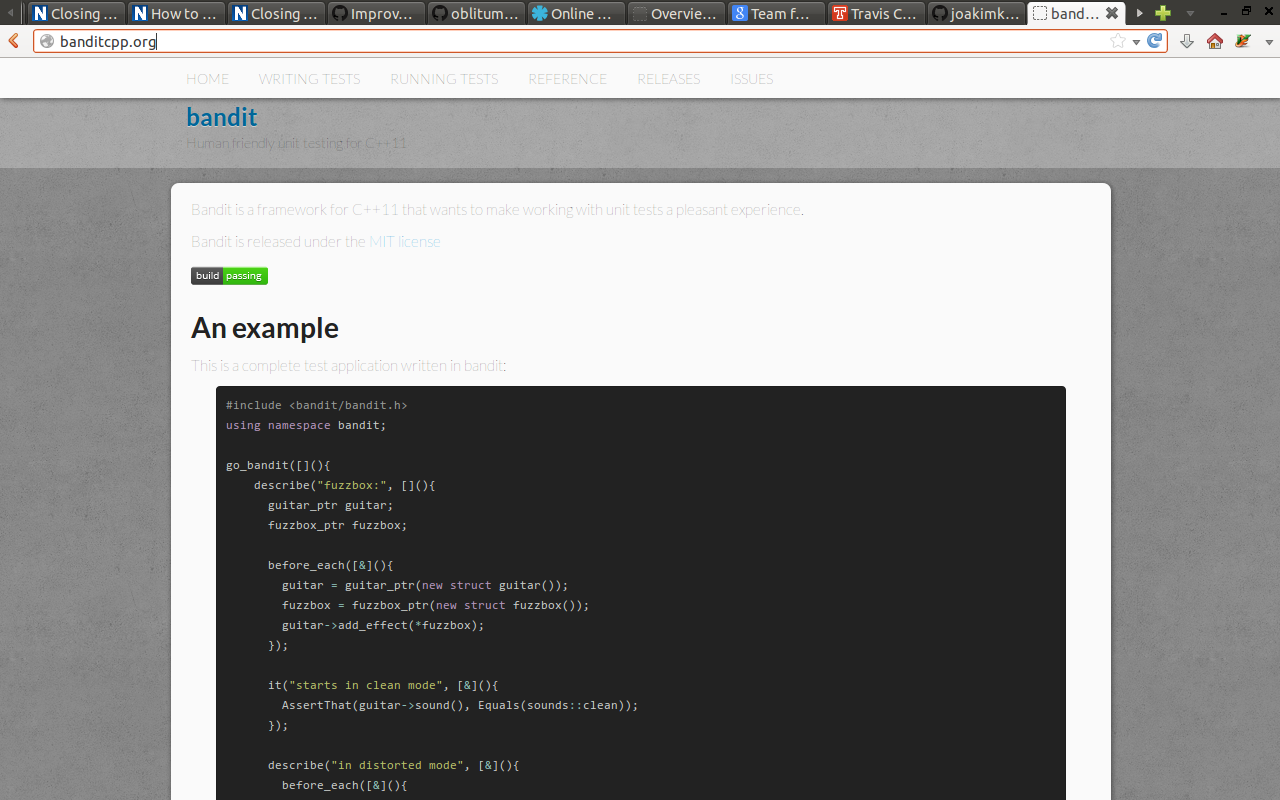Image resolution: width=1280 pixels, height=800 pixels.
Task: Open the MIT license link
Action: (405, 241)
